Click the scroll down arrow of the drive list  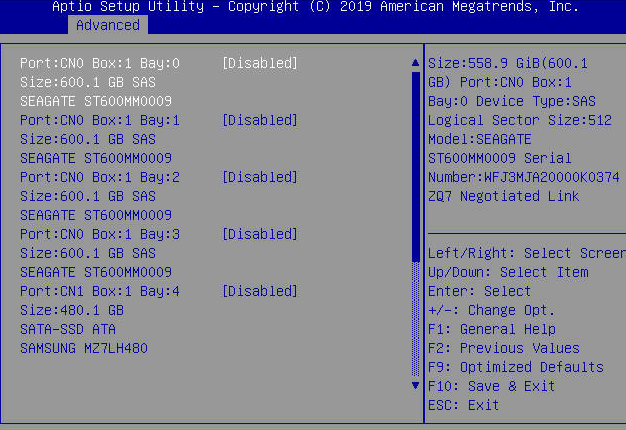pos(416,385)
